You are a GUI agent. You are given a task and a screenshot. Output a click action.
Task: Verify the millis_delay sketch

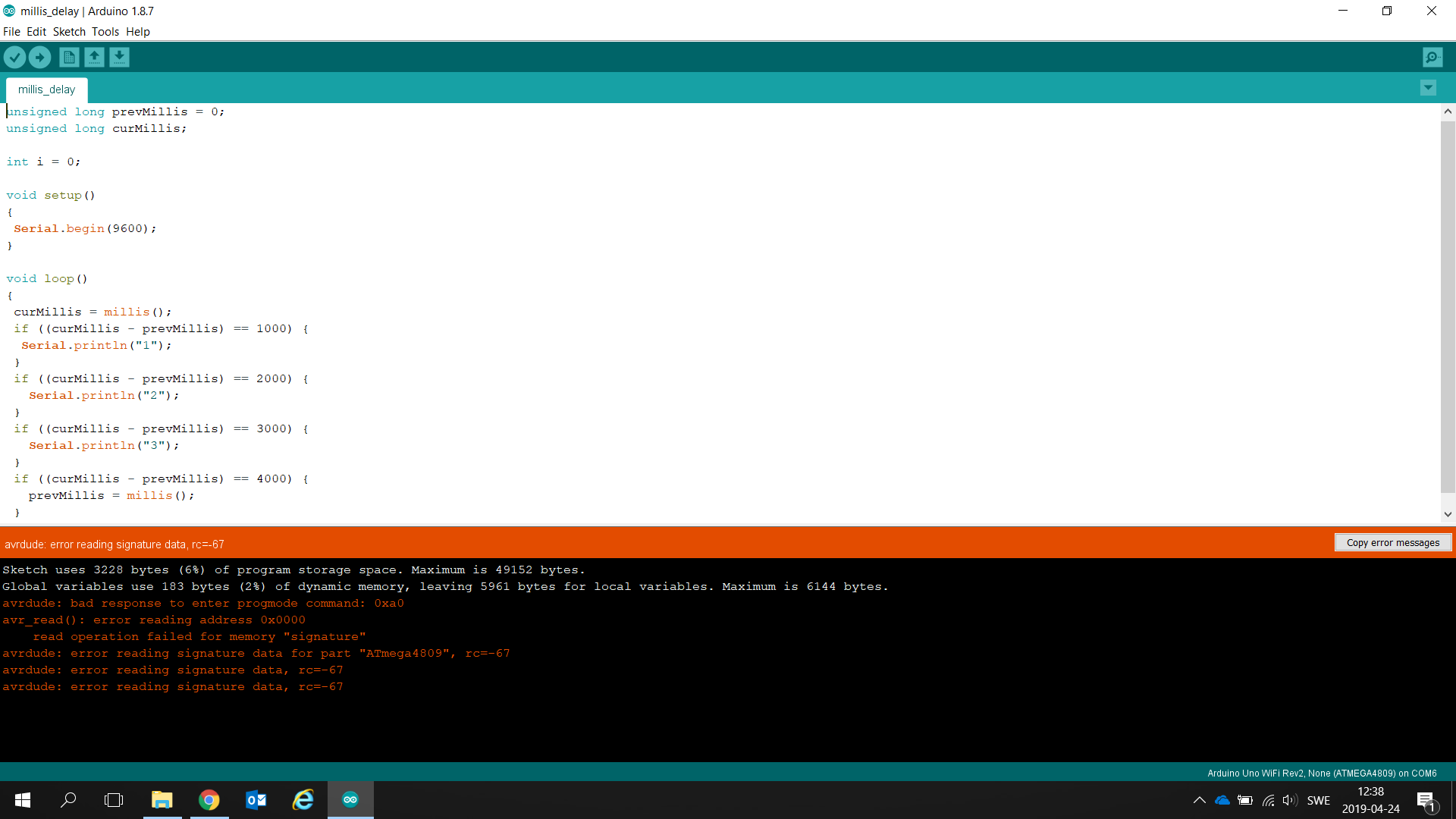click(14, 57)
